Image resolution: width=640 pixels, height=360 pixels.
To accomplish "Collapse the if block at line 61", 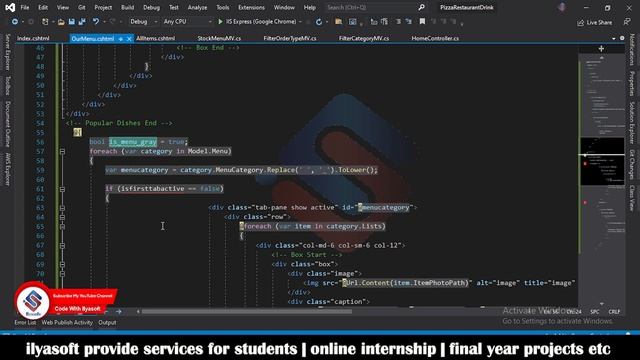I will 62,189.
